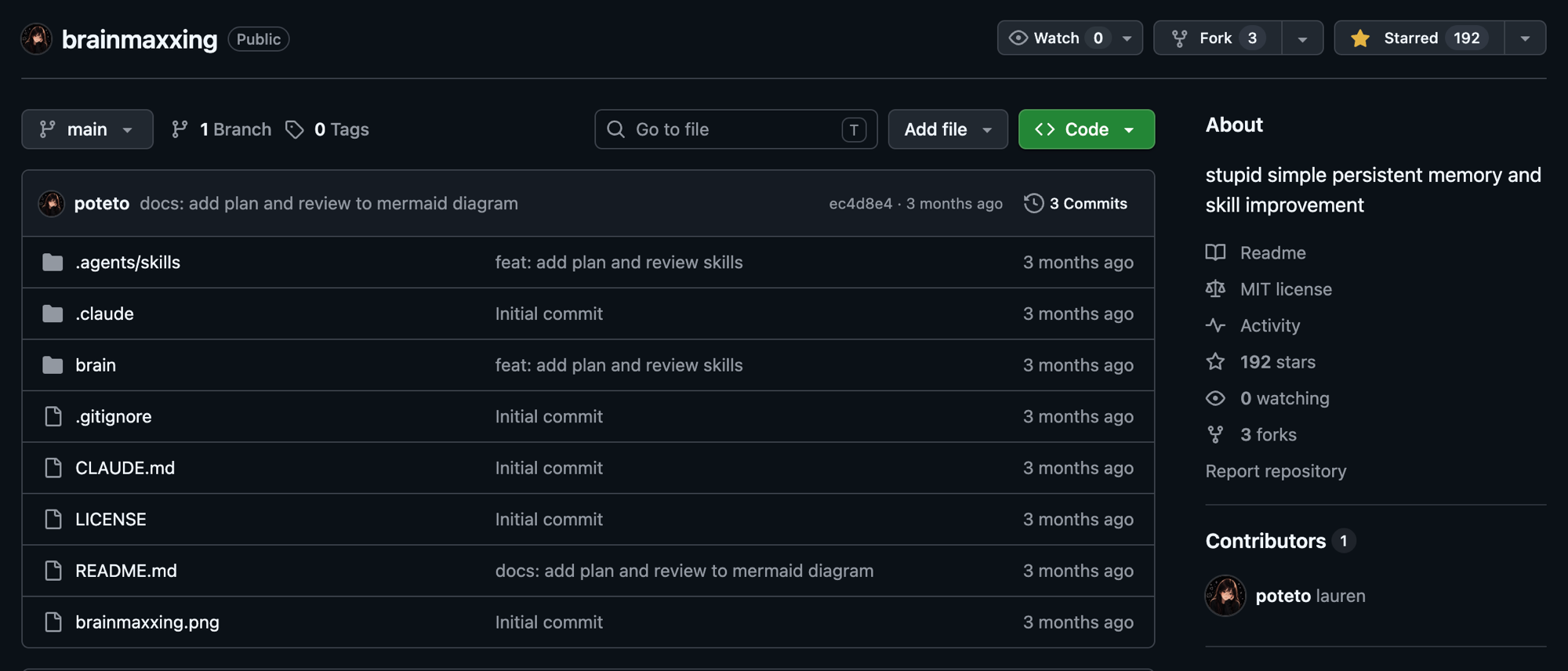Open the CLAUDE.md file
This screenshot has height=671, width=1568.
[x=125, y=468]
